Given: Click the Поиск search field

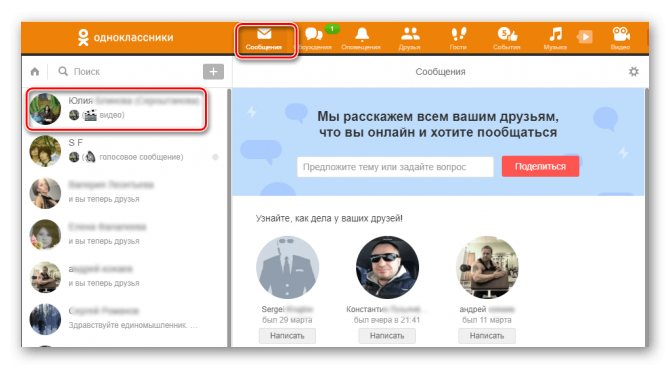Looking at the screenshot, I should pyautogui.click(x=128, y=71).
